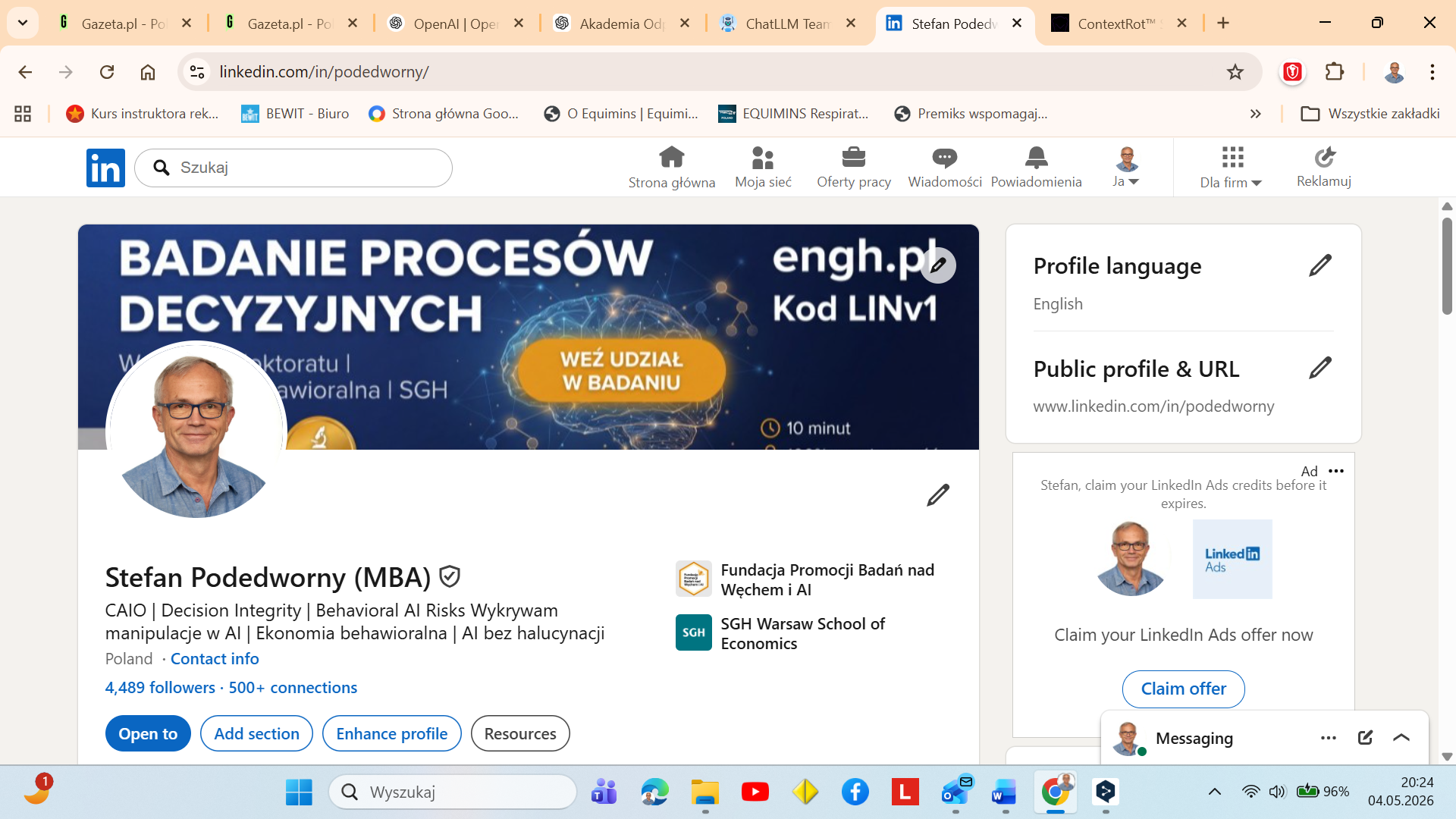Edit Public profile & URL pencil
The height and width of the screenshot is (819, 1456).
click(1320, 368)
